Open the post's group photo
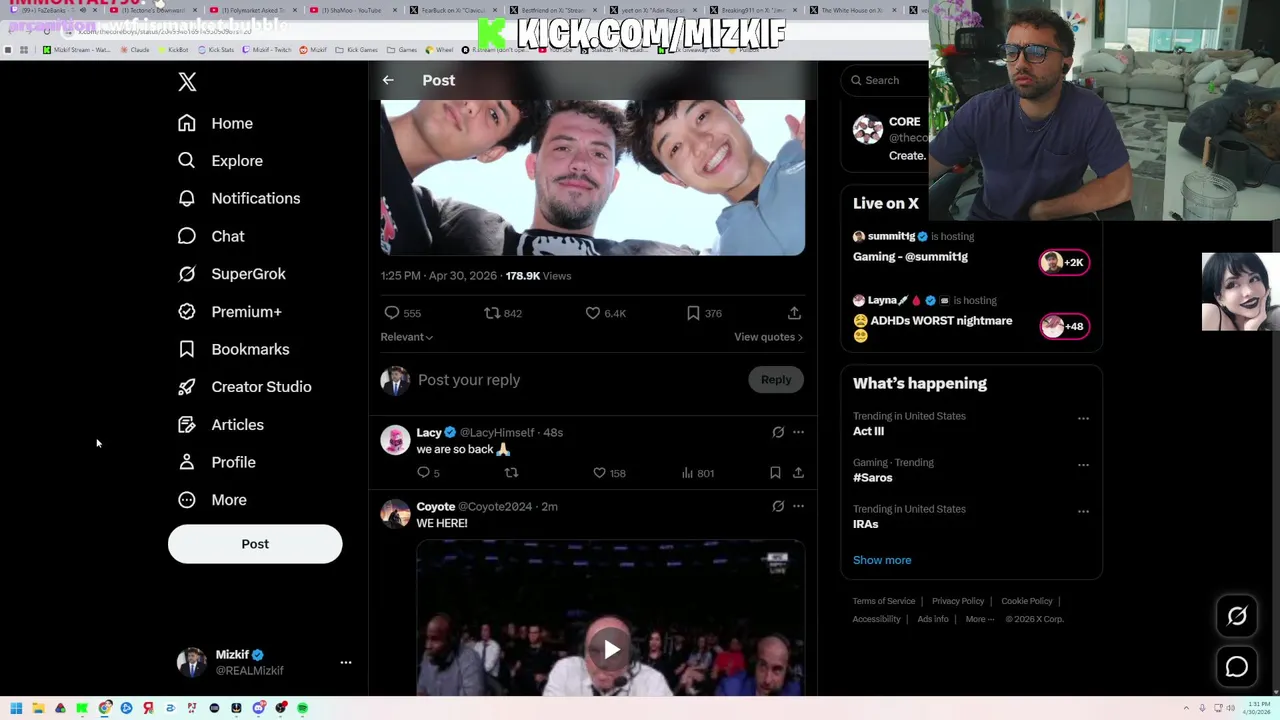This screenshot has width=1280, height=720. (x=592, y=178)
